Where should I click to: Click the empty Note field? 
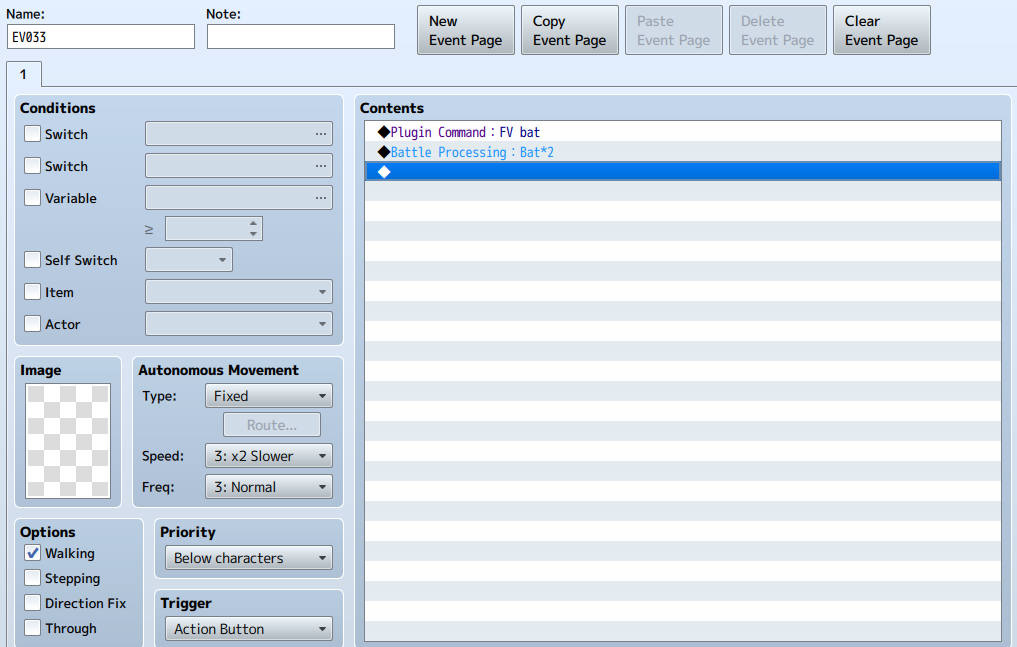(x=301, y=37)
